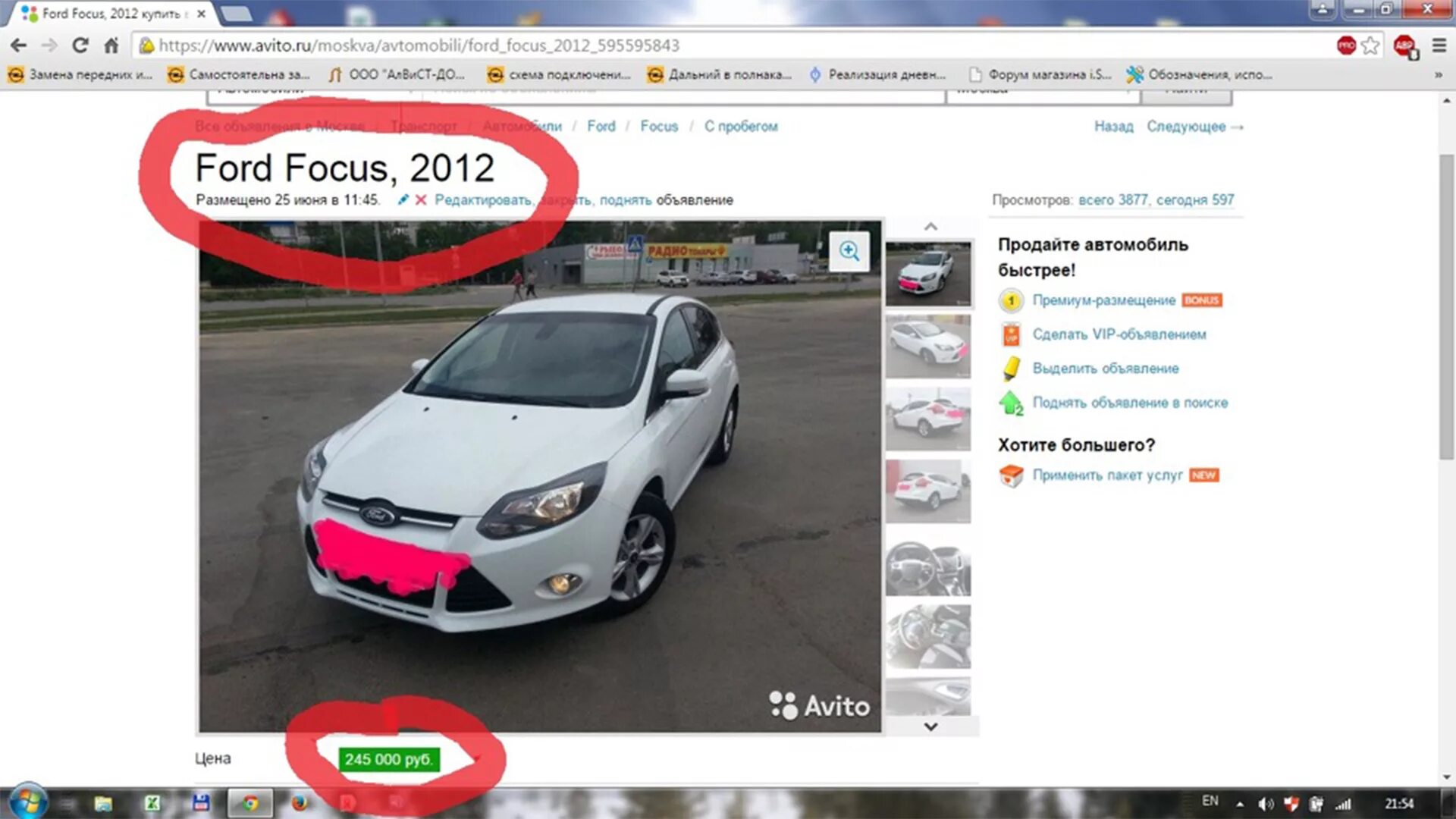Click the main Ford Focus photo
The width and height of the screenshot is (1456, 819).
(x=540, y=476)
